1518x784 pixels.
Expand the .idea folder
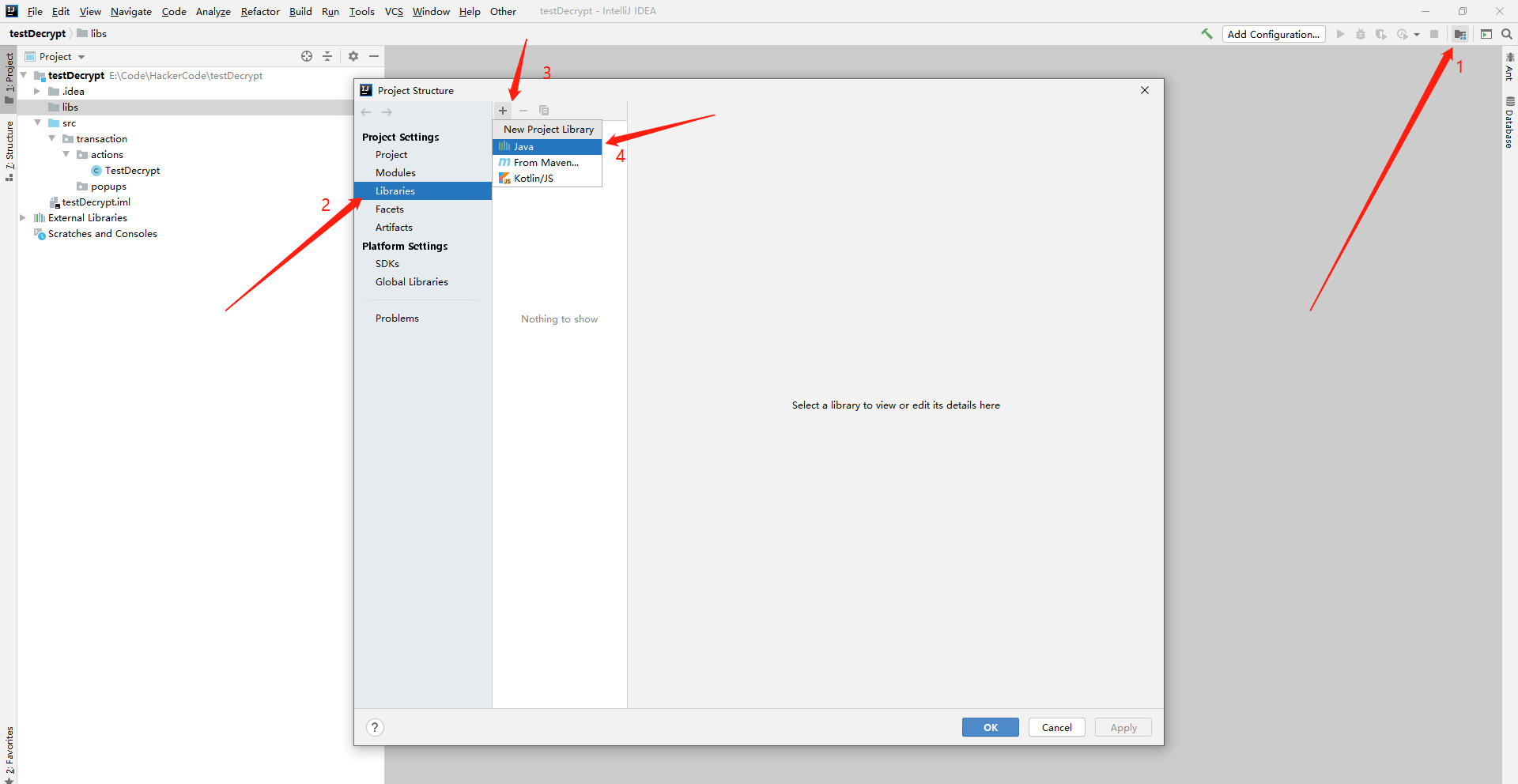coord(37,92)
